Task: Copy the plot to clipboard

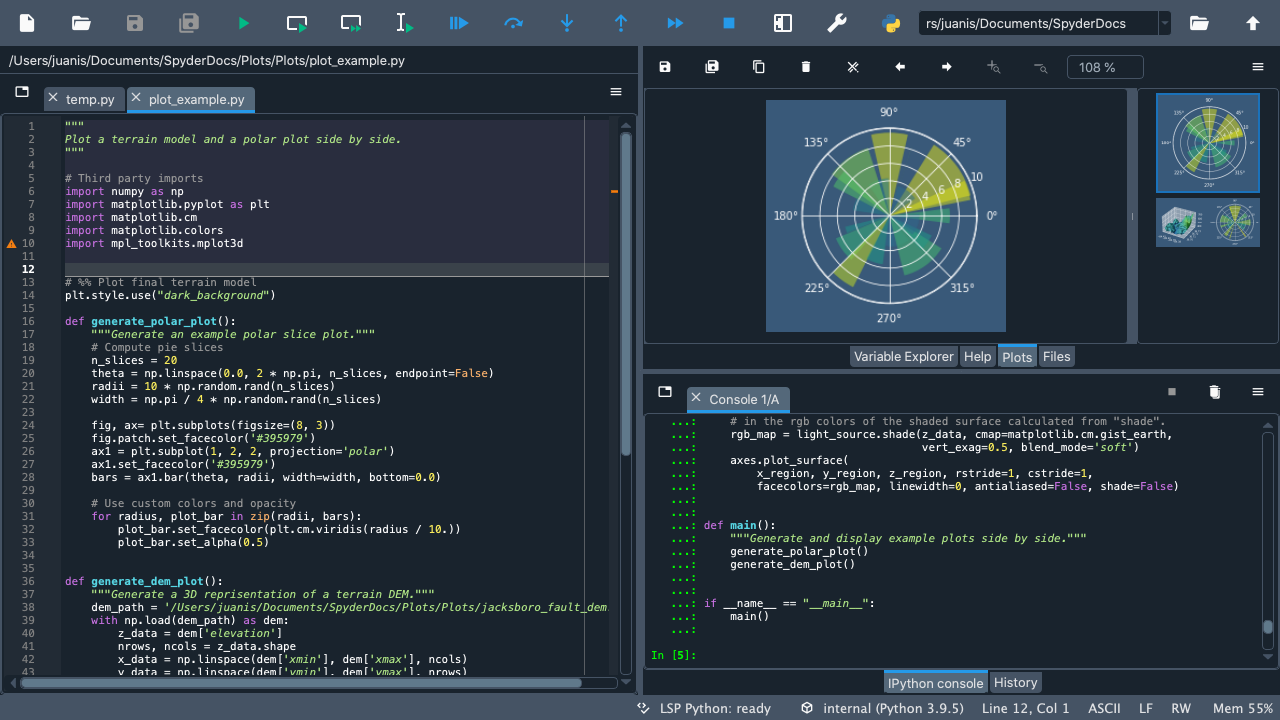Action: (759, 67)
